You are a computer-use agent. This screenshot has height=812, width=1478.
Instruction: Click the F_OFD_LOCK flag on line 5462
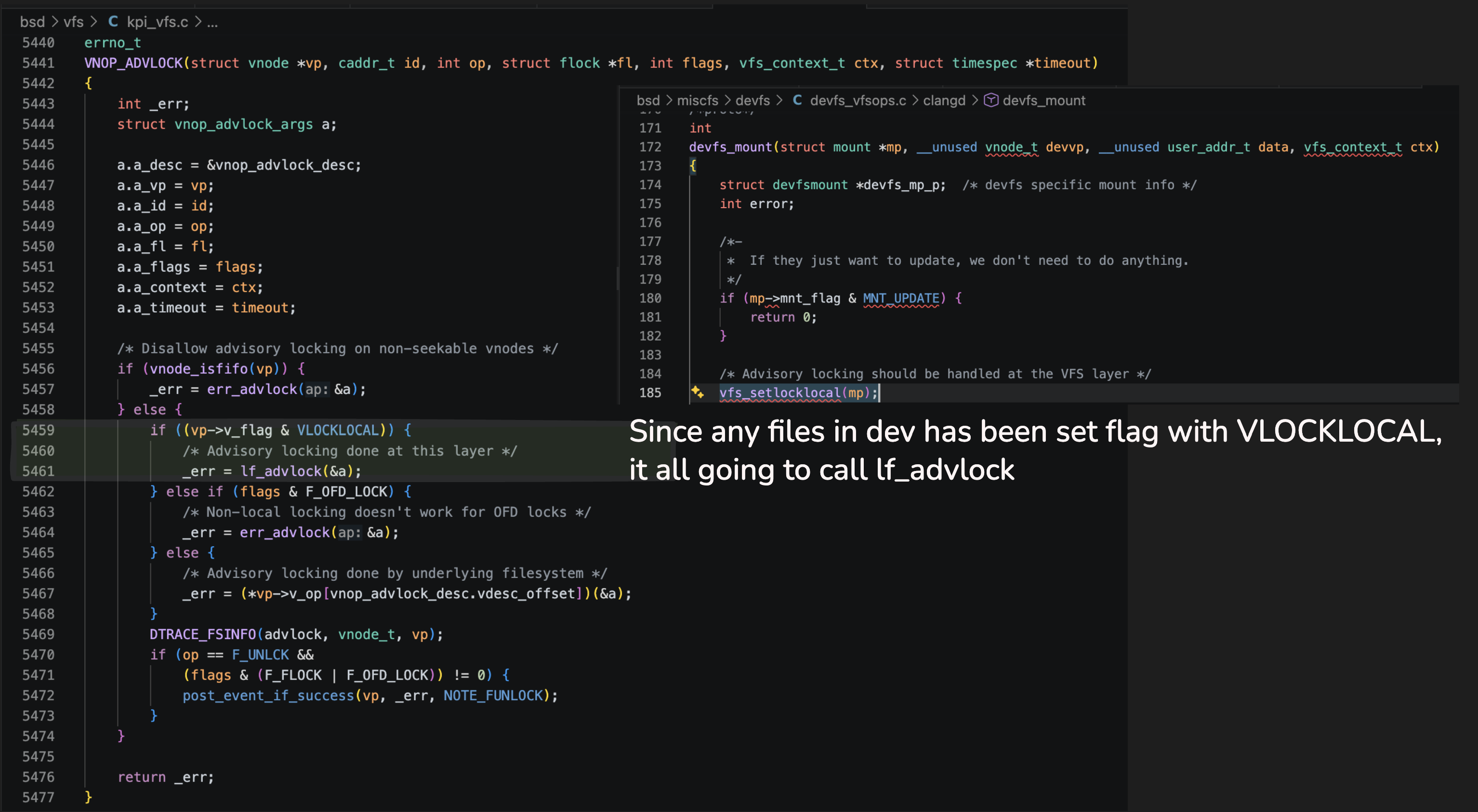coord(346,491)
